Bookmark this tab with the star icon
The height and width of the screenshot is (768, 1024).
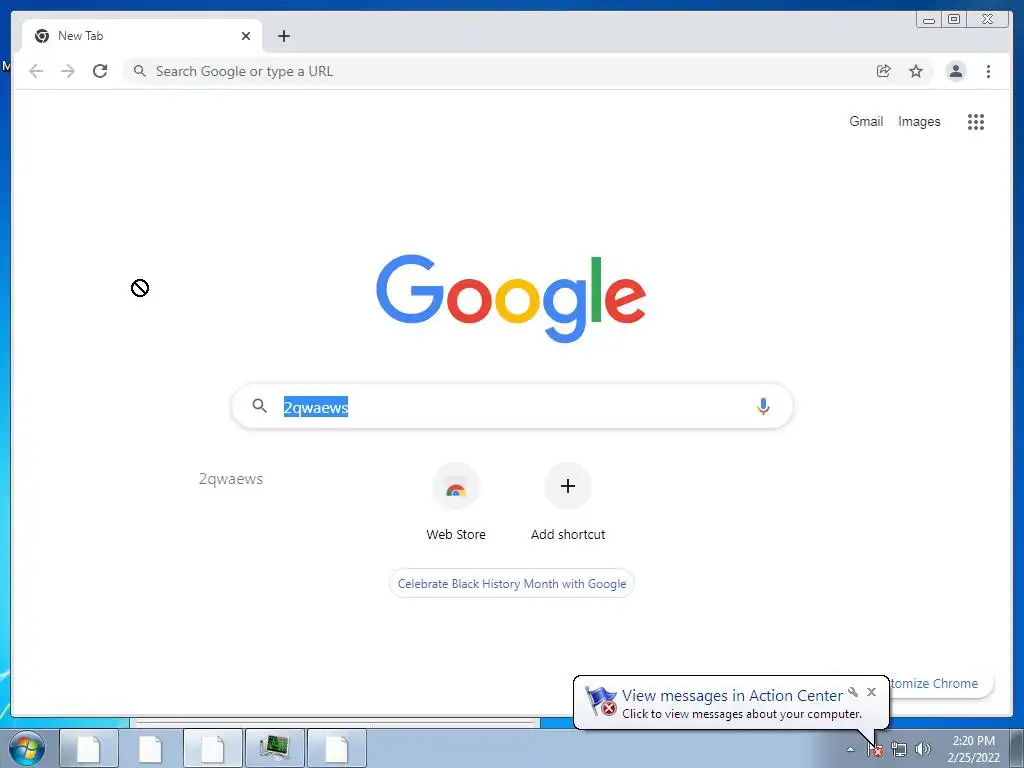pos(916,71)
